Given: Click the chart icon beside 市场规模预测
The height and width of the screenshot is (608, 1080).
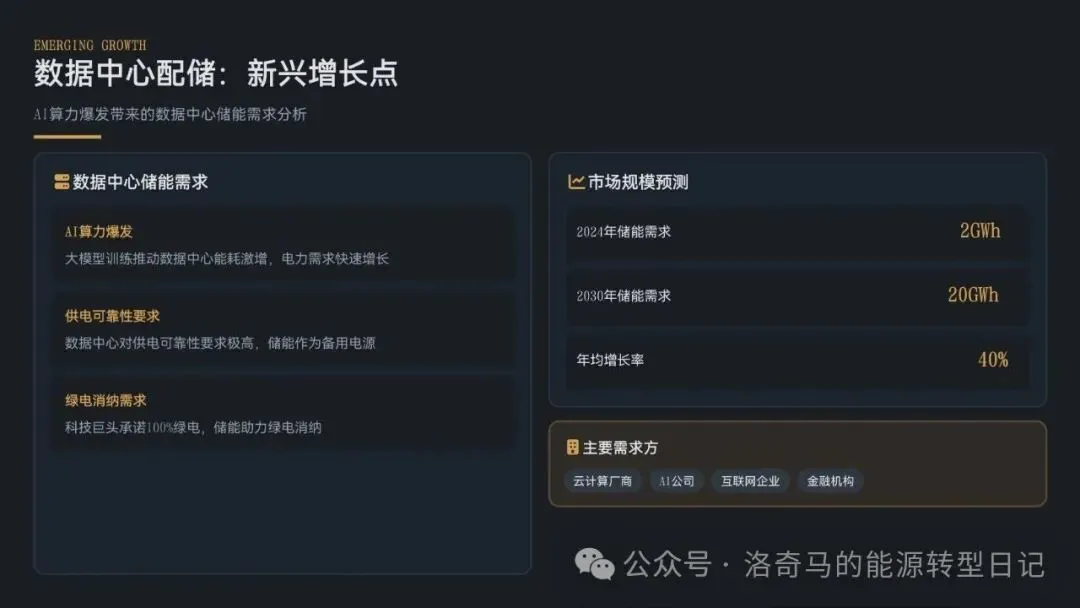Looking at the screenshot, I should click(x=576, y=182).
